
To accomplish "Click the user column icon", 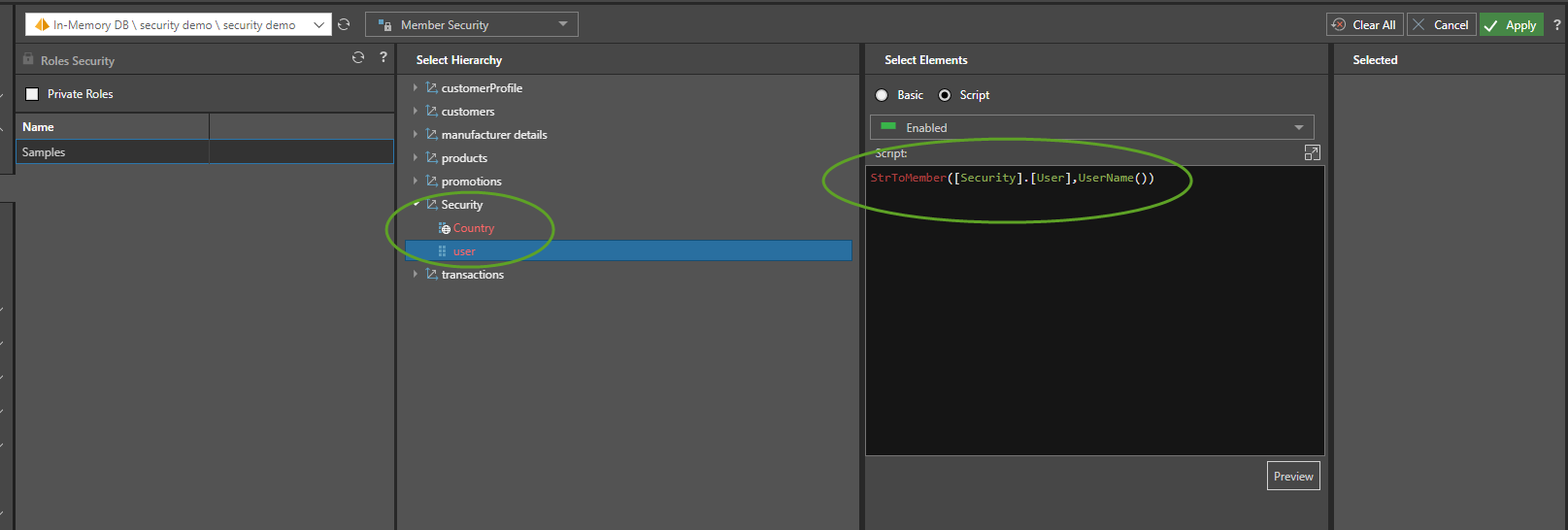I will pyautogui.click(x=443, y=251).
